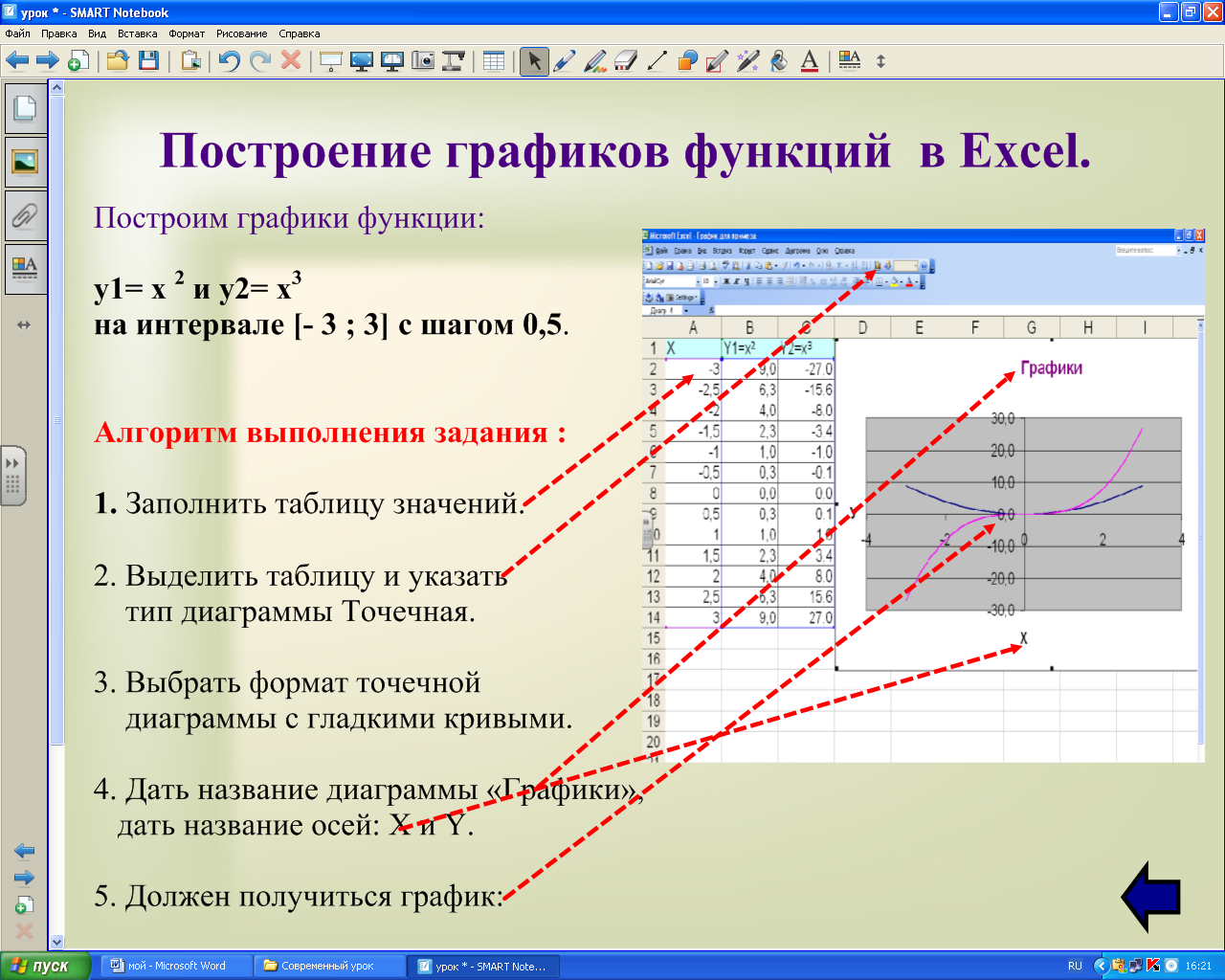Screen dimensions: 1225x980
Task: Open the Вид menu
Action: click(97, 33)
